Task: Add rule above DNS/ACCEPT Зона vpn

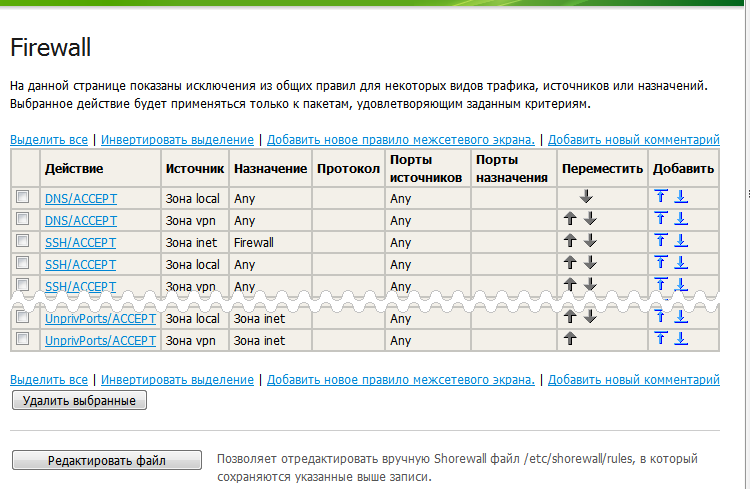Action: pyautogui.click(x=661, y=219)
